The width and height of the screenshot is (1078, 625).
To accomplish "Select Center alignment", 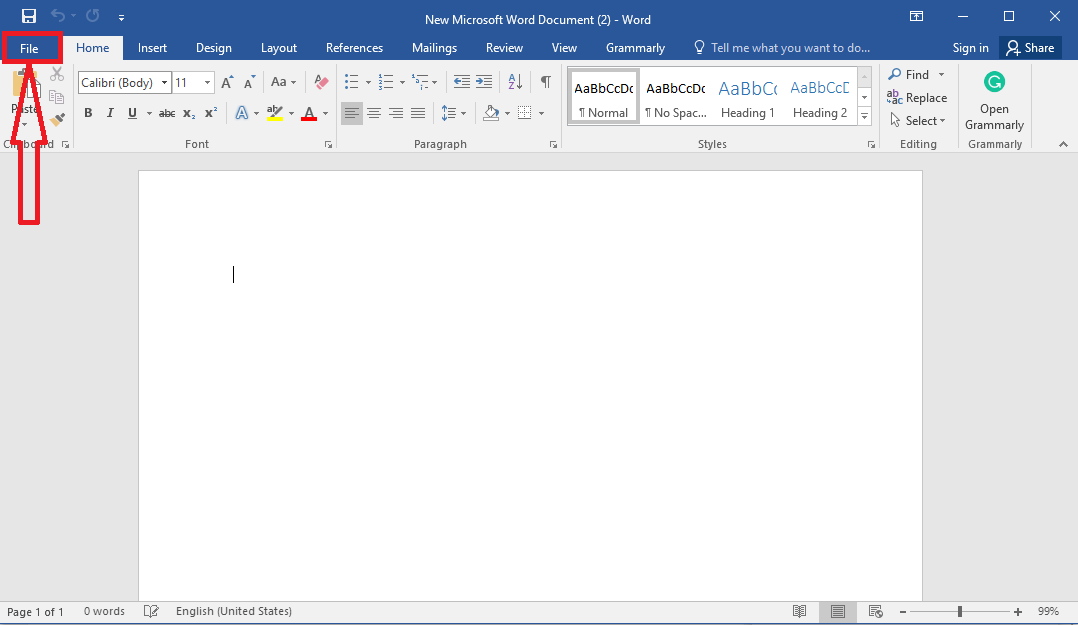I will [373, 113].
